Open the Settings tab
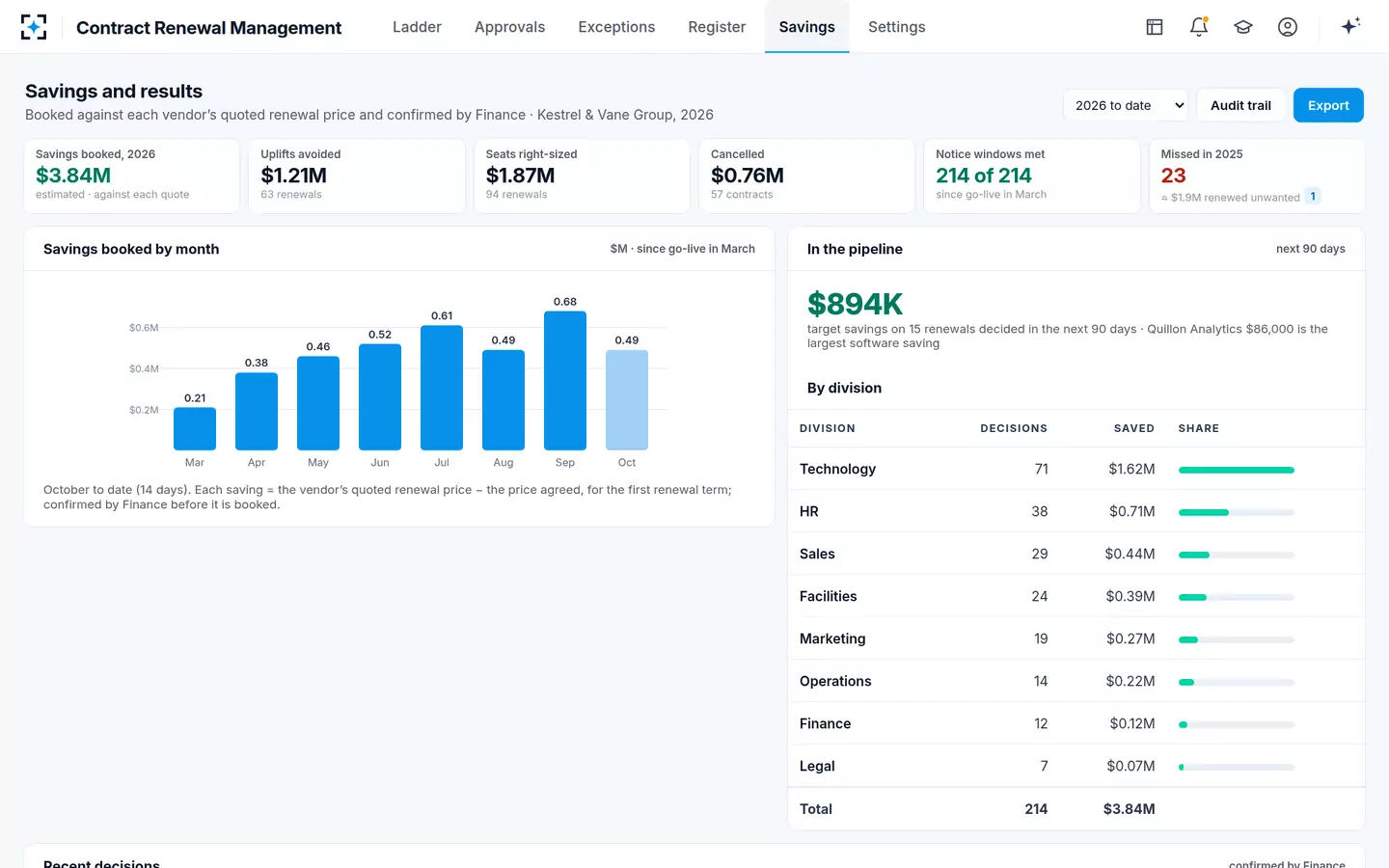The height and width of the screenshot is (868, 1389). [x=896, y=27]
